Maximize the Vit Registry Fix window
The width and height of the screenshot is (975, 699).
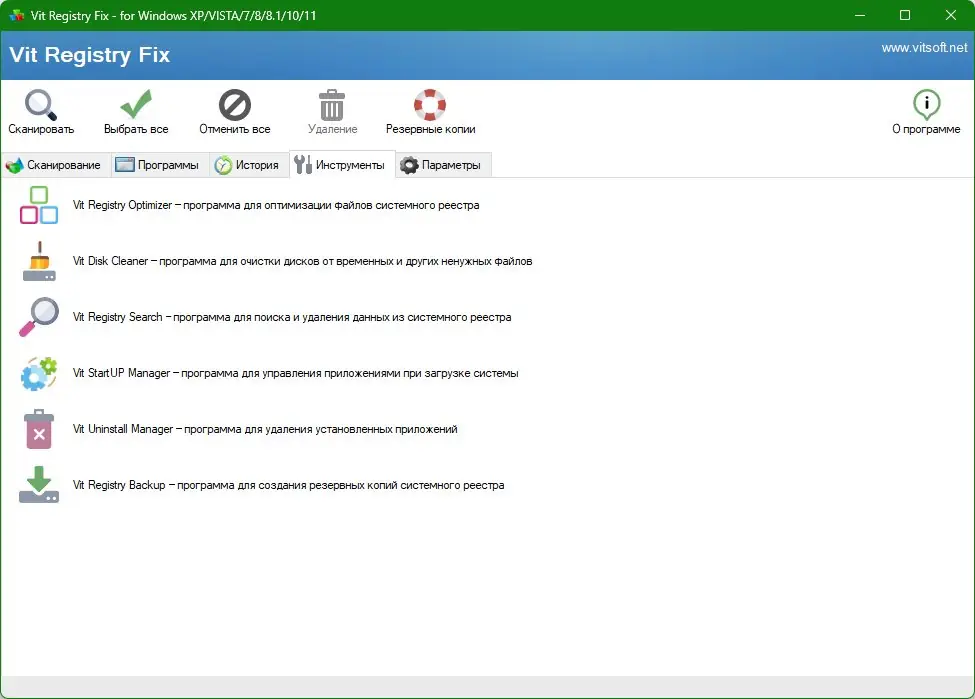coord(905,15)
